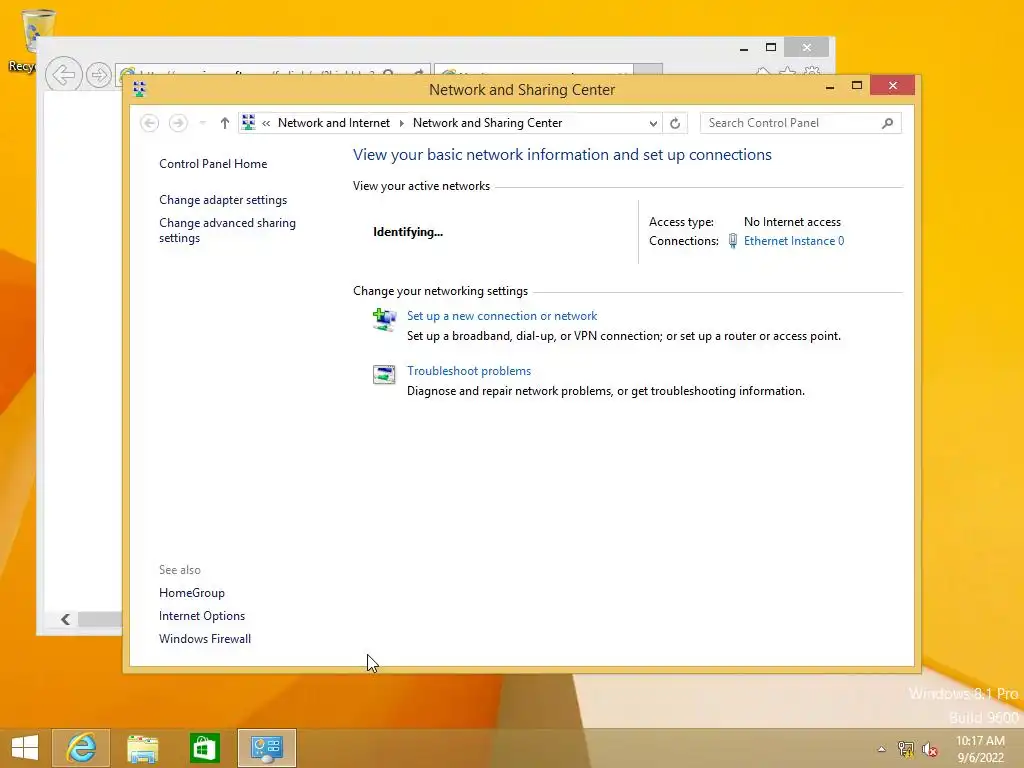Close the Internet Explorer window
The image size is (1024, 768).
pos(807,48)
